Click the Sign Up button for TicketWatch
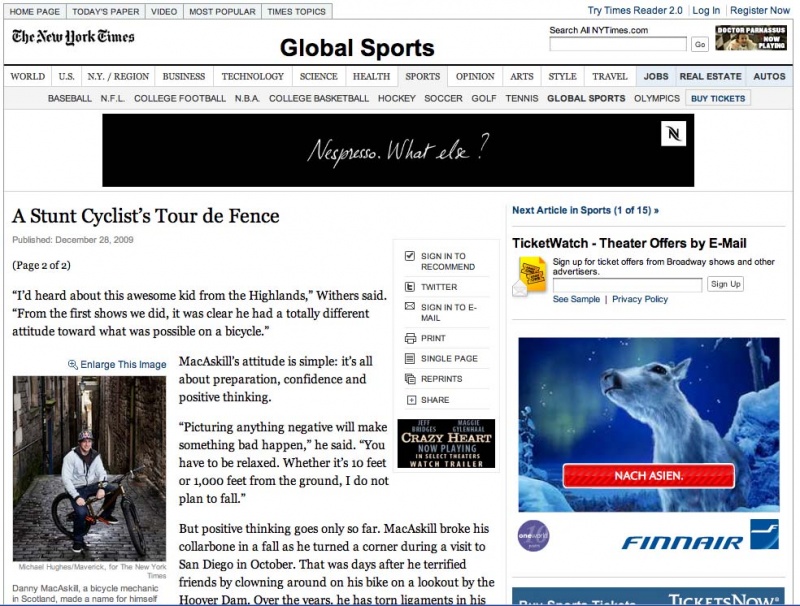This screenshot has width=800, height=606. tap(726, 284)
